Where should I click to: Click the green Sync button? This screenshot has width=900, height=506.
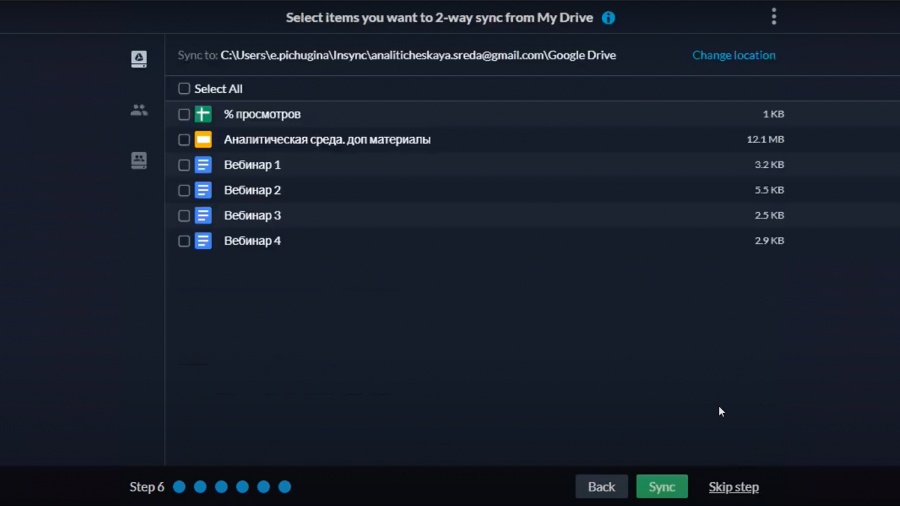(662, 486)
